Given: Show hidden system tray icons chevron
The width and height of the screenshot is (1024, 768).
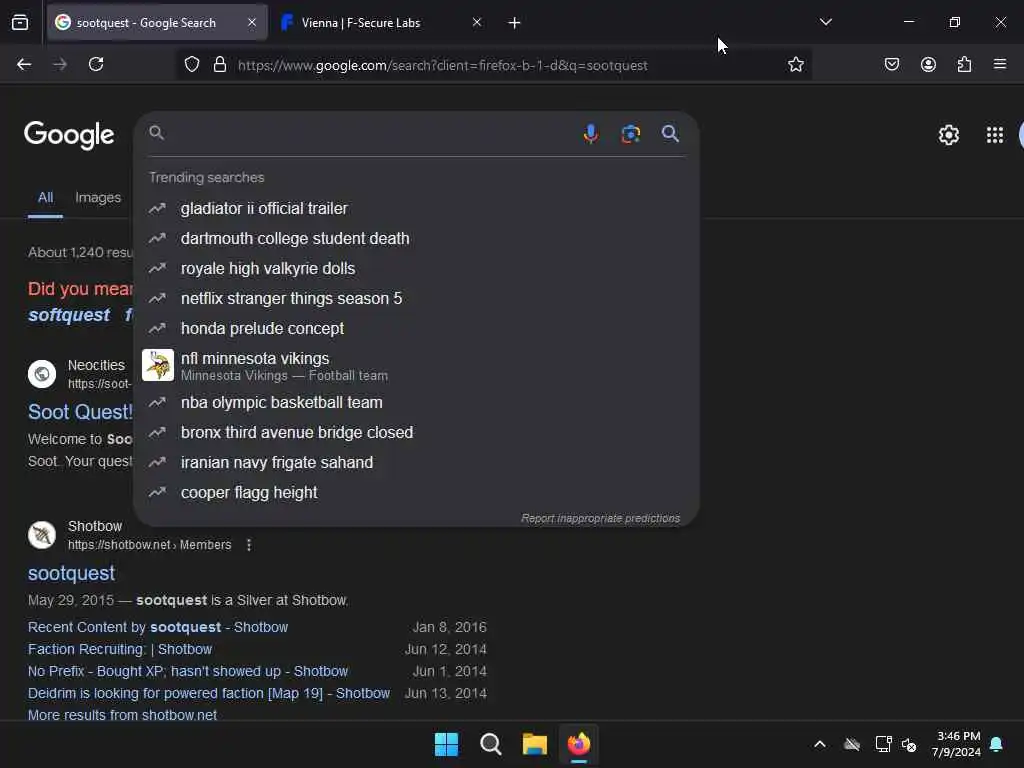Looking at the screenshot, I should pyautogui.click(x=820, y=744).
